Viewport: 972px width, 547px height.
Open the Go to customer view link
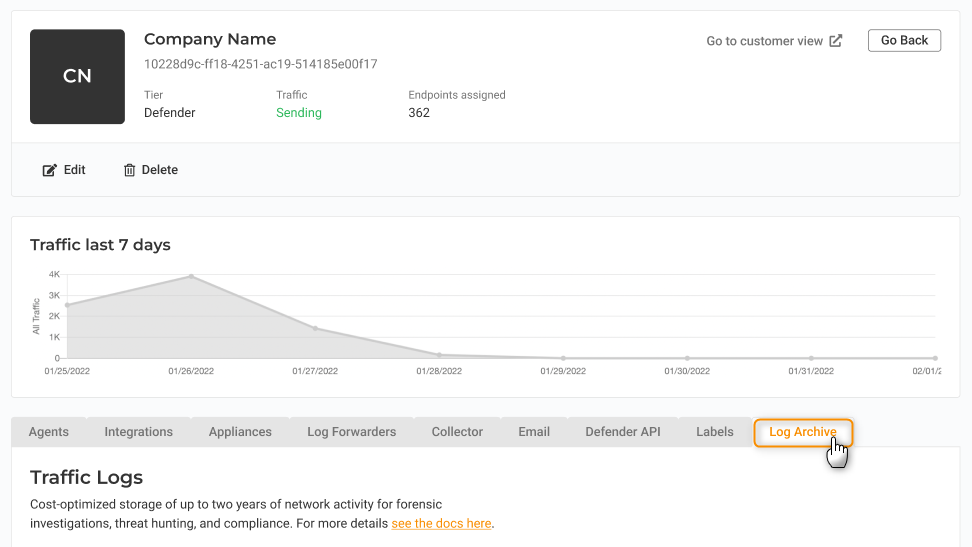pyautogui.click(x=765, y=41)
